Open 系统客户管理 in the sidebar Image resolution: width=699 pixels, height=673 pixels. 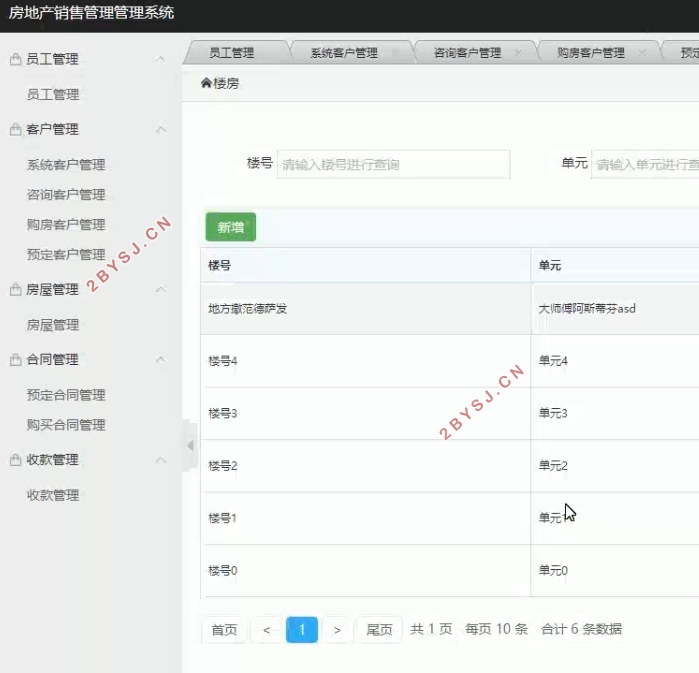click(x=66, y=164)
